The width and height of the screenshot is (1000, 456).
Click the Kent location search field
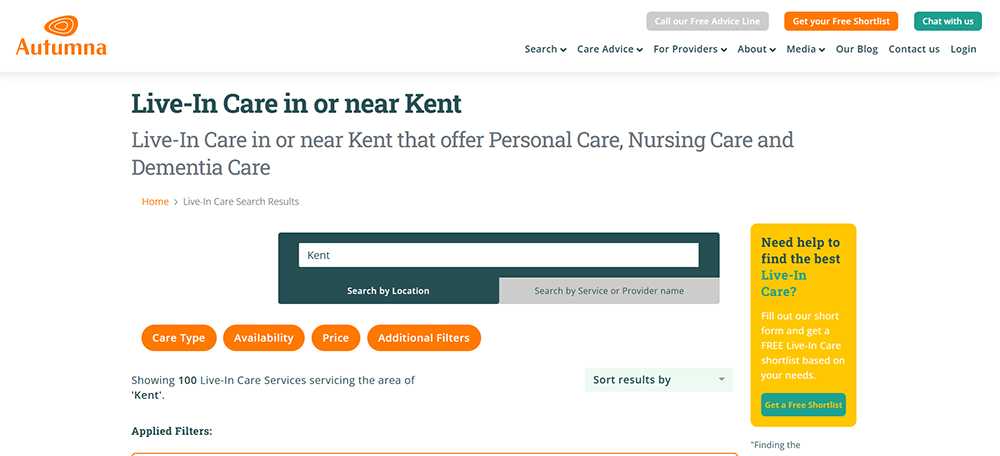[x=498, y=255]
